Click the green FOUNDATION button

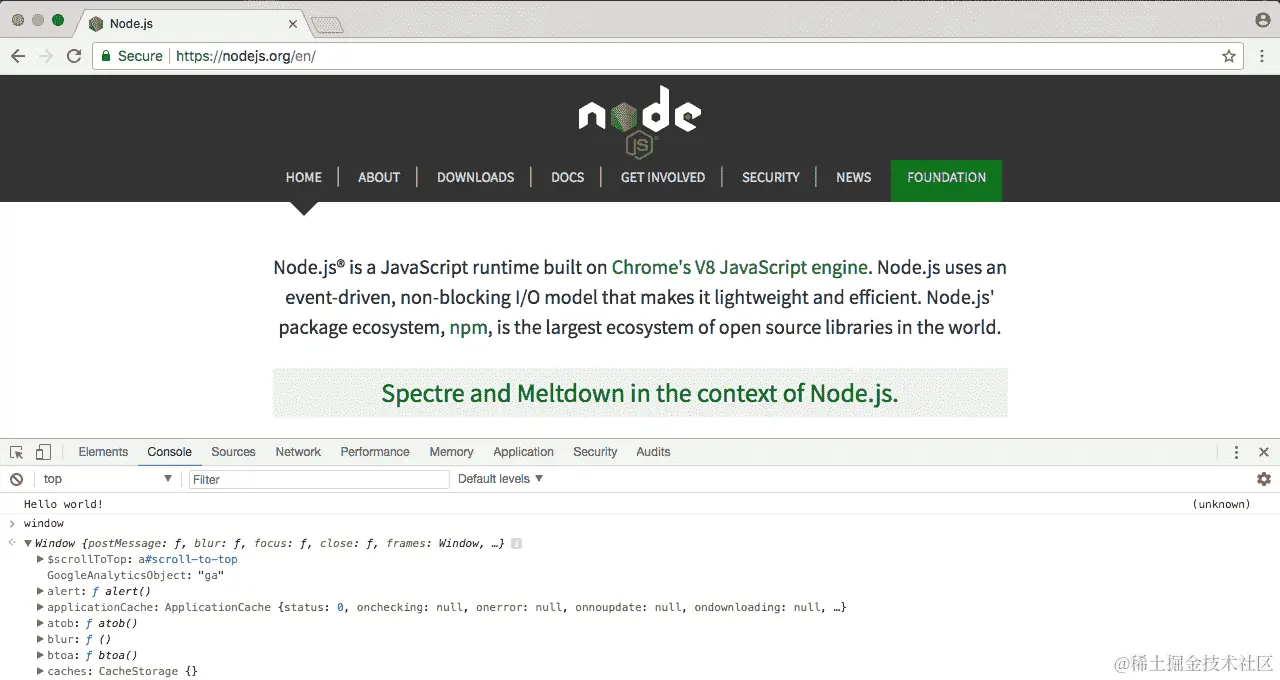946,181
